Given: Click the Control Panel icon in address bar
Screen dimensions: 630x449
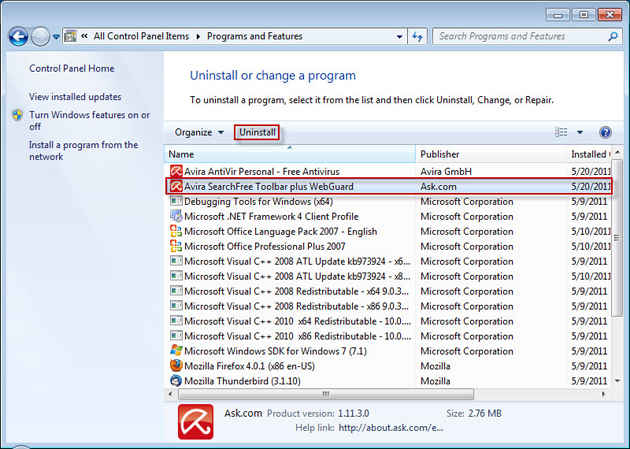Looking at the screenshot, I should (70, 37).
